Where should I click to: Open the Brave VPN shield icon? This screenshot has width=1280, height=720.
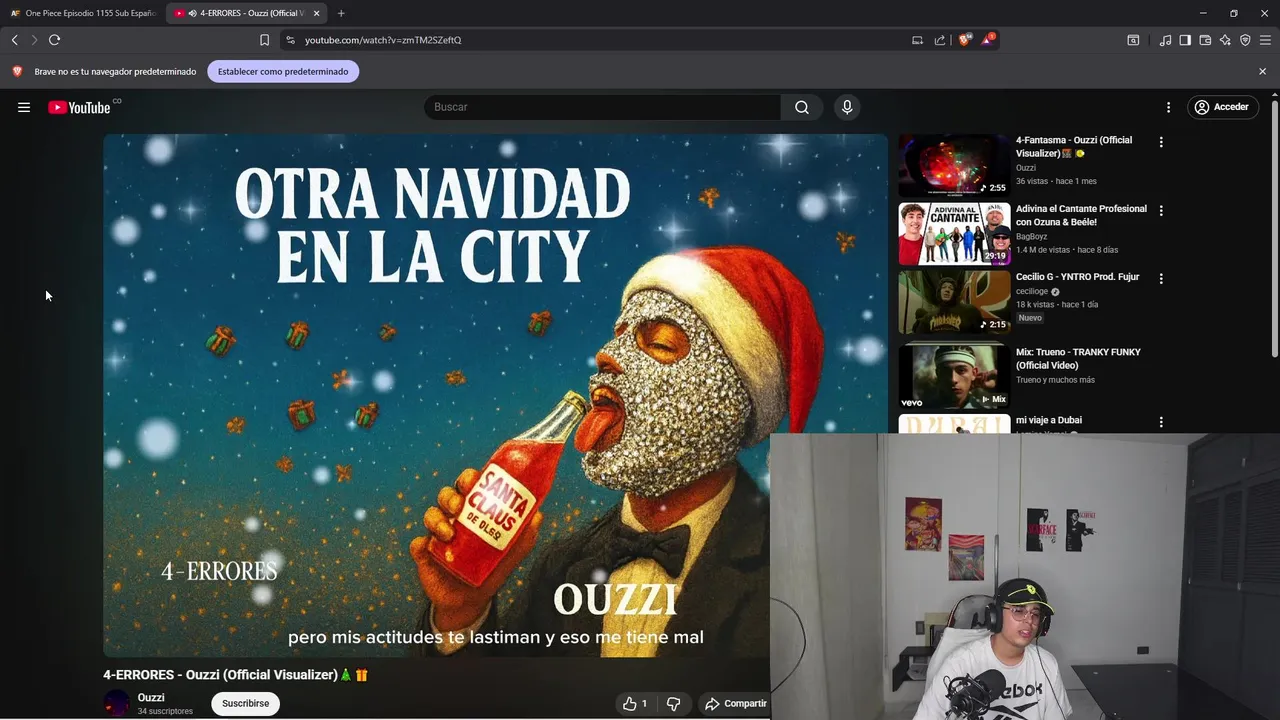1245,40
